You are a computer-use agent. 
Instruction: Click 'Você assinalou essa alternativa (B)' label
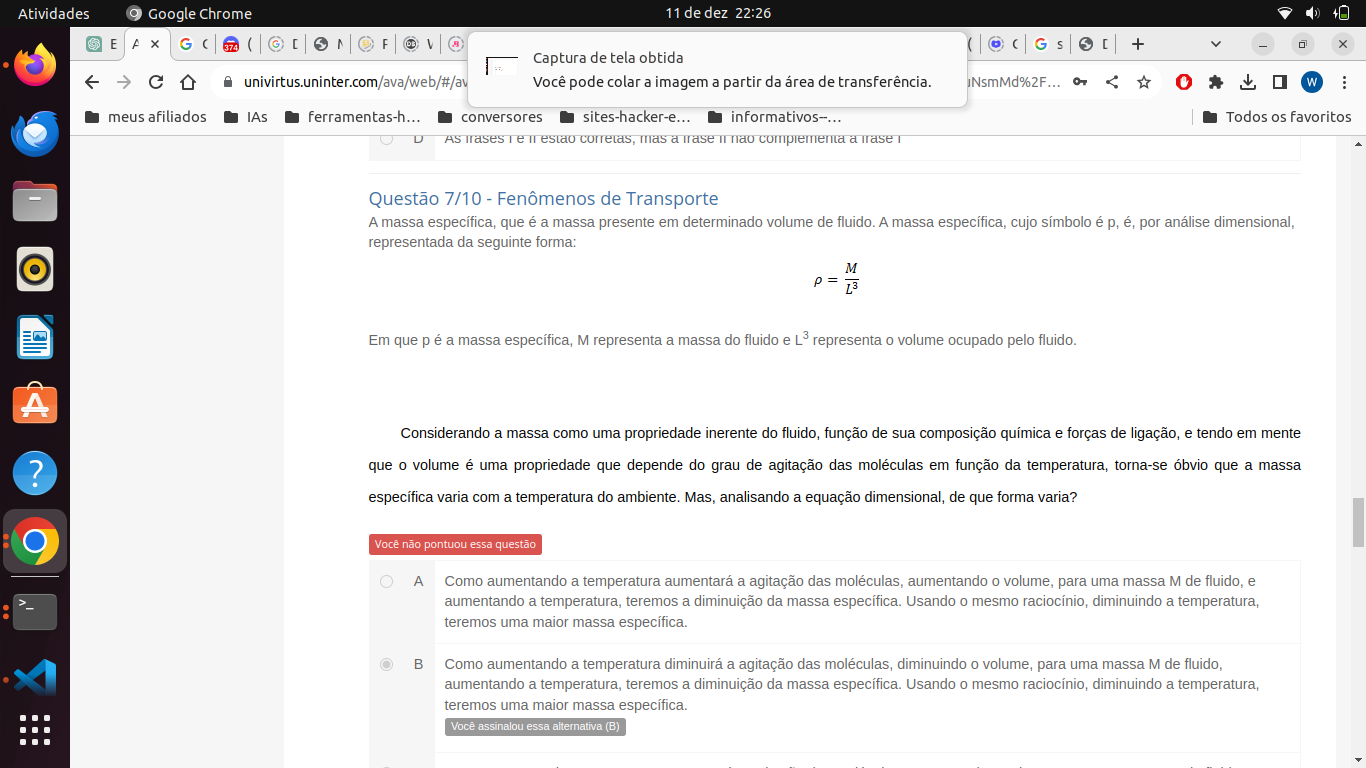point(535,727)
